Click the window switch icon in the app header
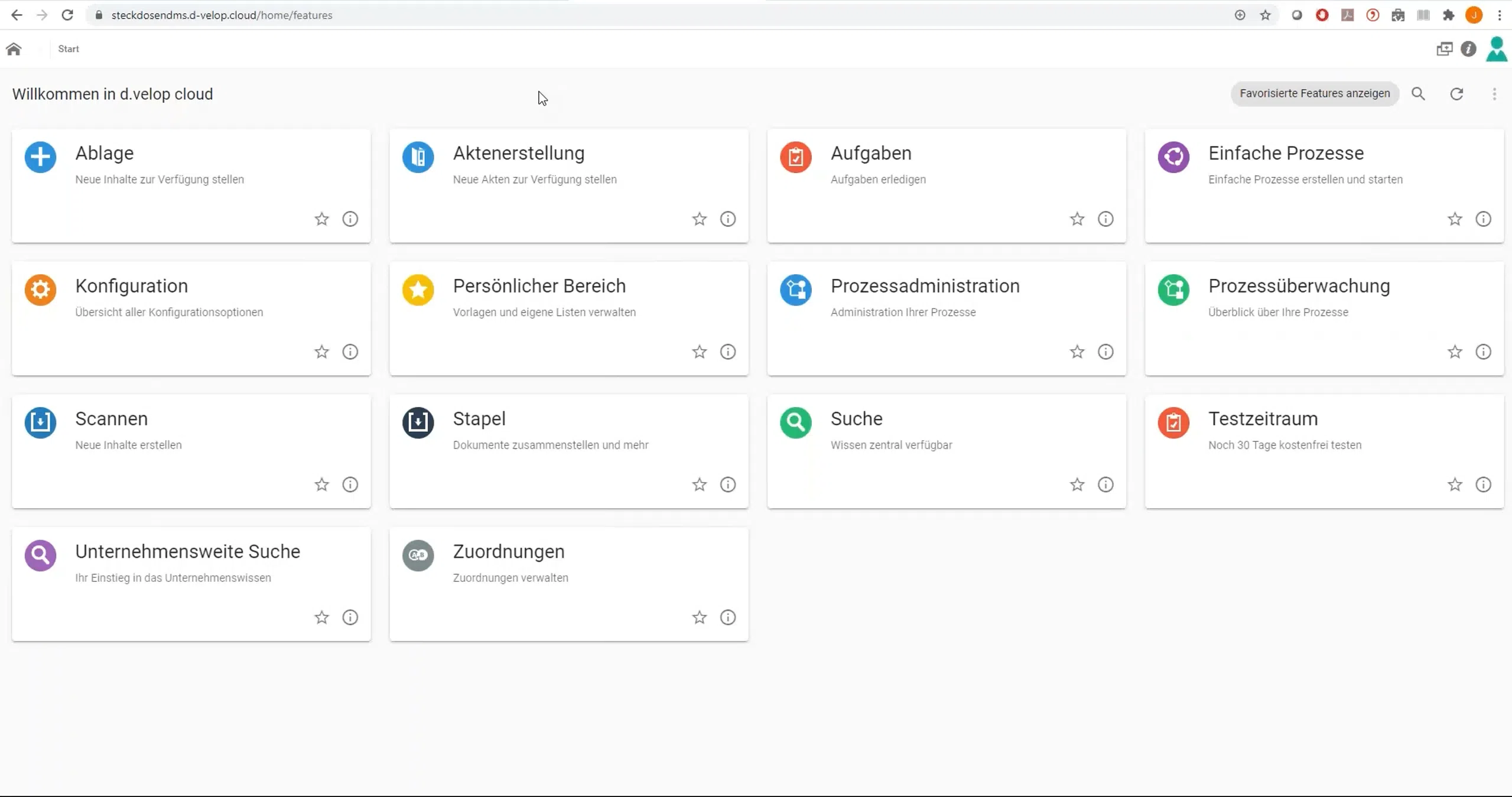The image size is (1512, 797). tap(1444, 49)
